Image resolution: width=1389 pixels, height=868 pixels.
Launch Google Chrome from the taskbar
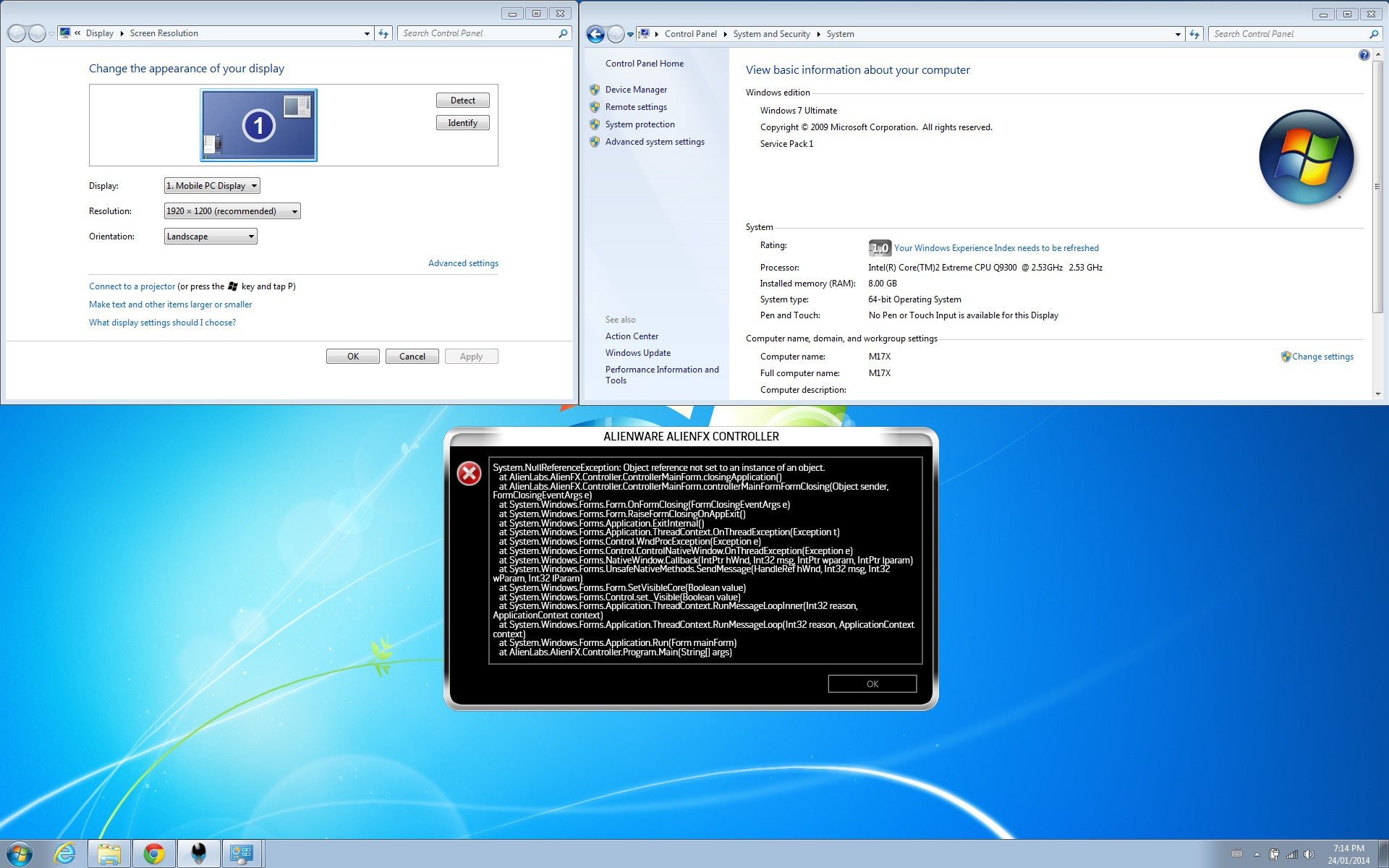[153, 854]
